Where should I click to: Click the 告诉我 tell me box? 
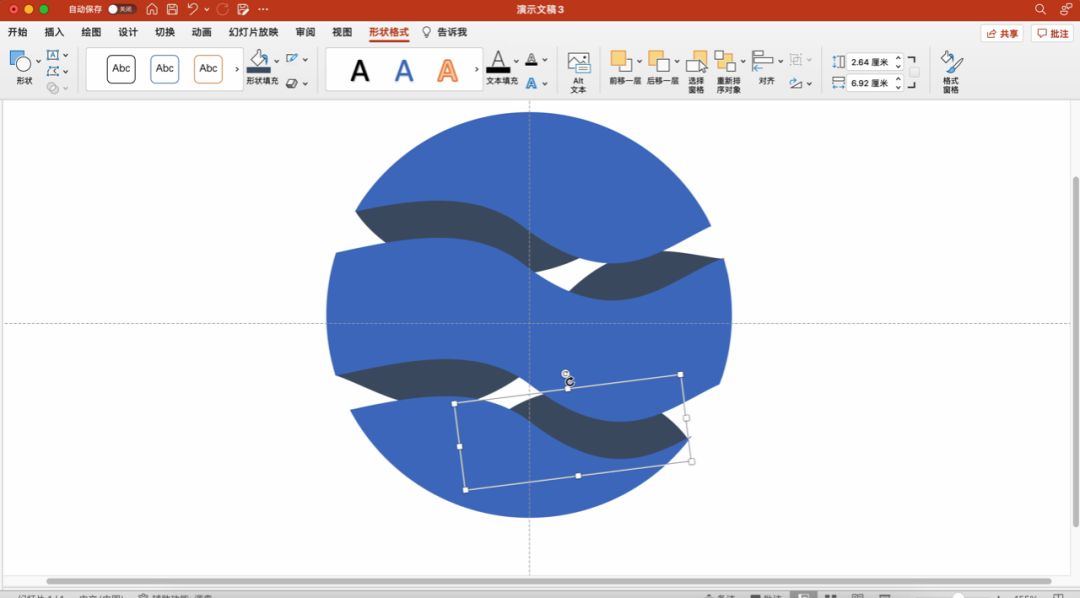point(444,32)
